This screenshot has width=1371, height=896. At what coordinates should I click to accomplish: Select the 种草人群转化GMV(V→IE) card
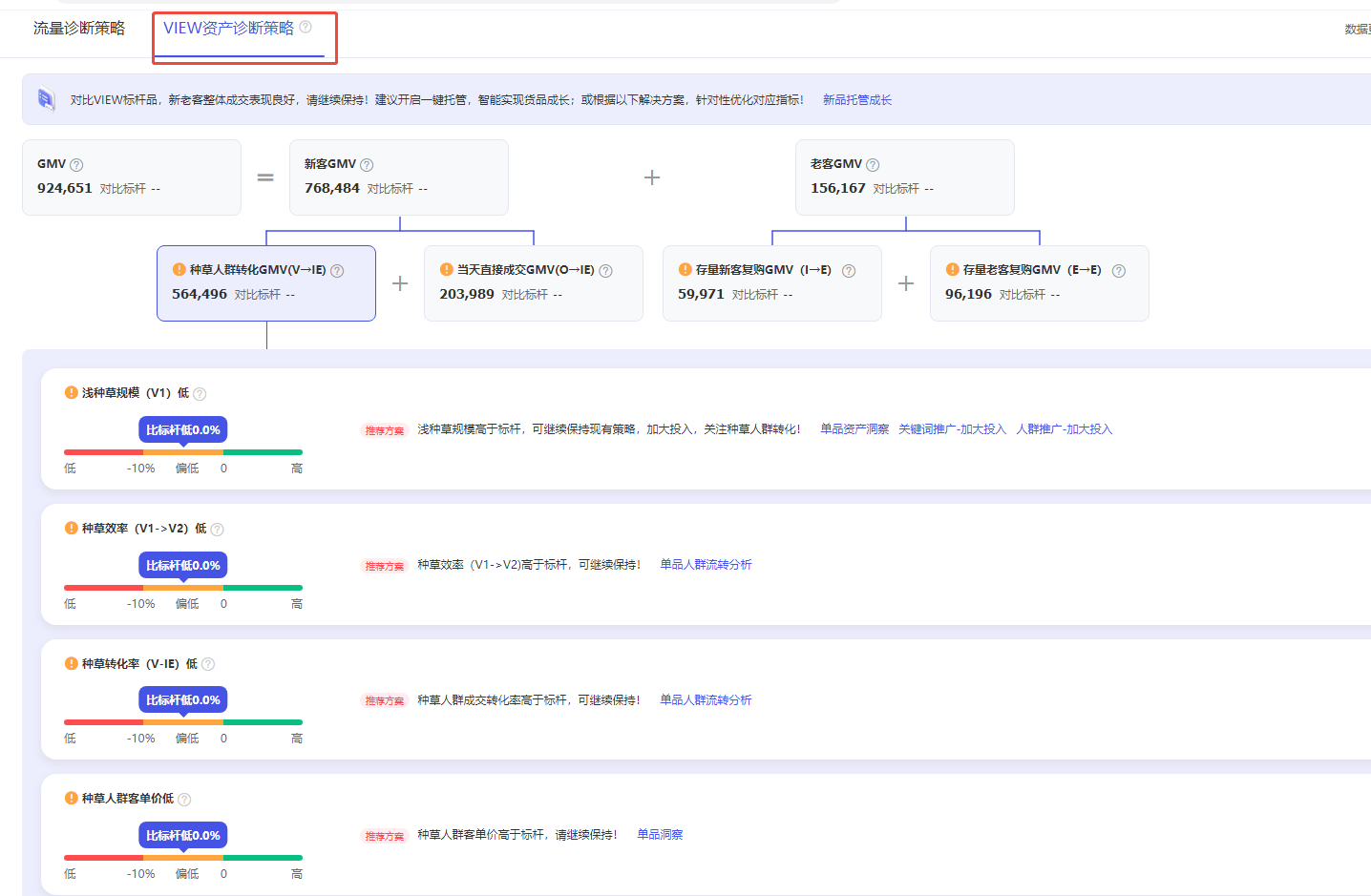point(265,283)
